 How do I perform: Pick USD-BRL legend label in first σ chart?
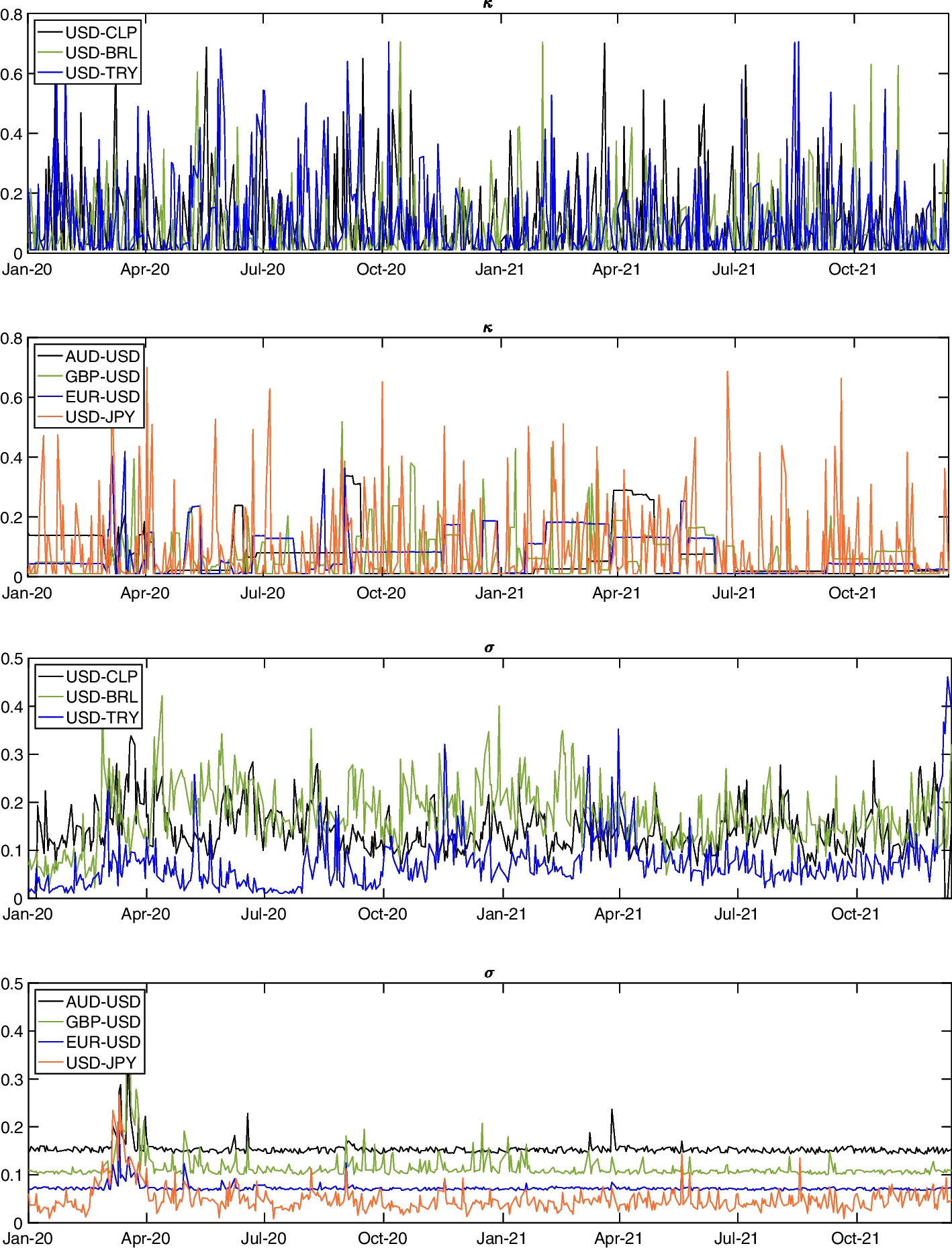tap(102, 697)
